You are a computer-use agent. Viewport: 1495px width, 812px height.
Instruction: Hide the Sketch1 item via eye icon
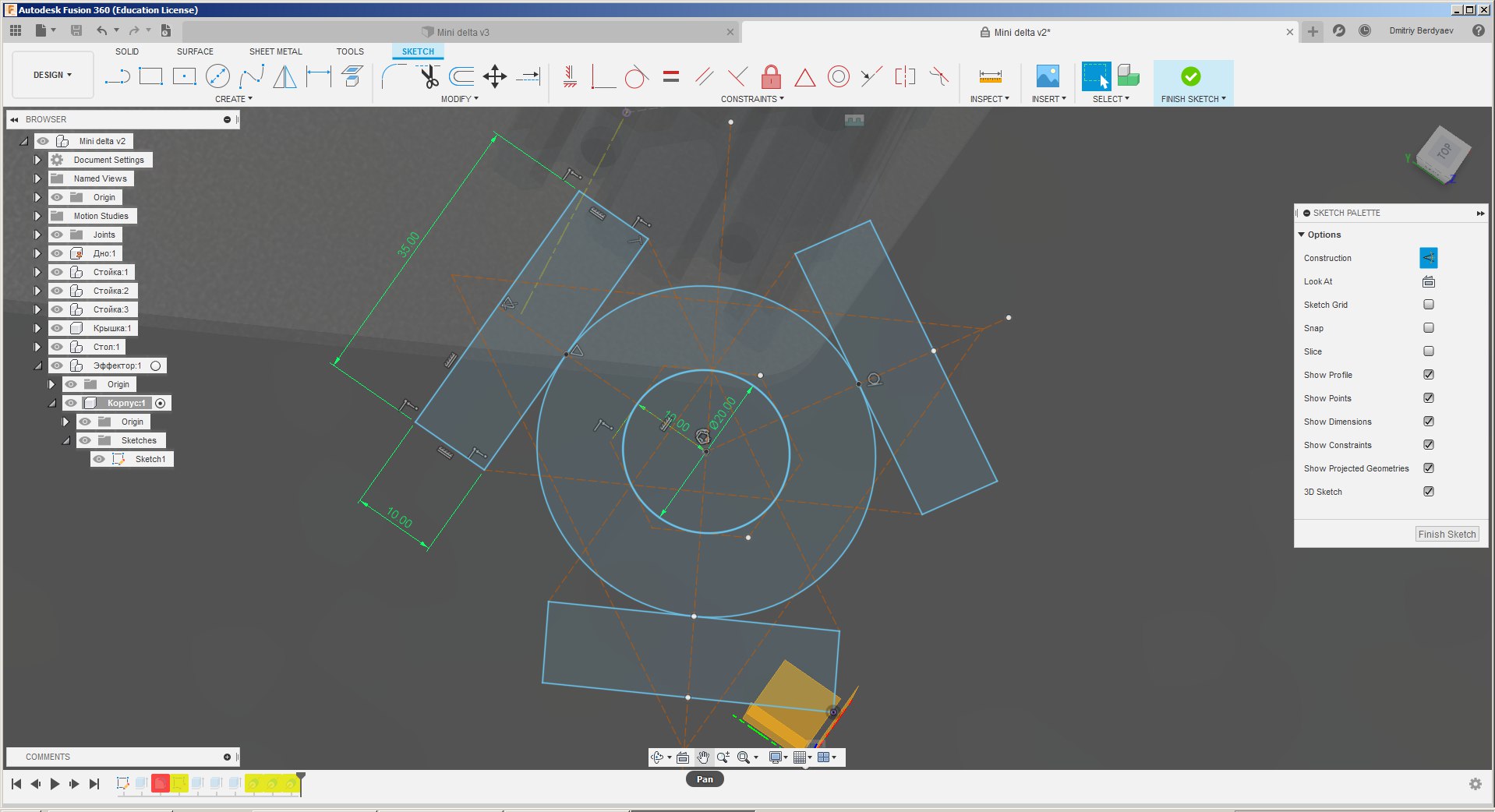(99, 459)
